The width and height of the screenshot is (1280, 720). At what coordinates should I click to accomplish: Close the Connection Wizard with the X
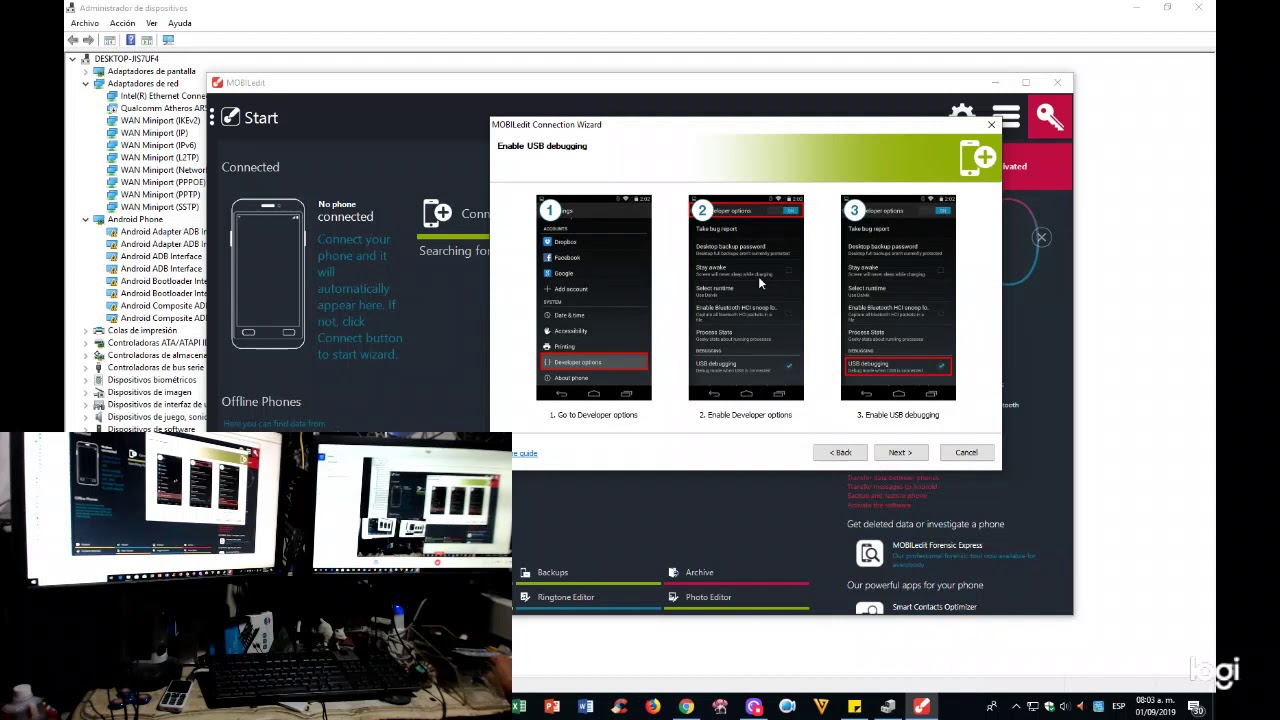point(991,125)
